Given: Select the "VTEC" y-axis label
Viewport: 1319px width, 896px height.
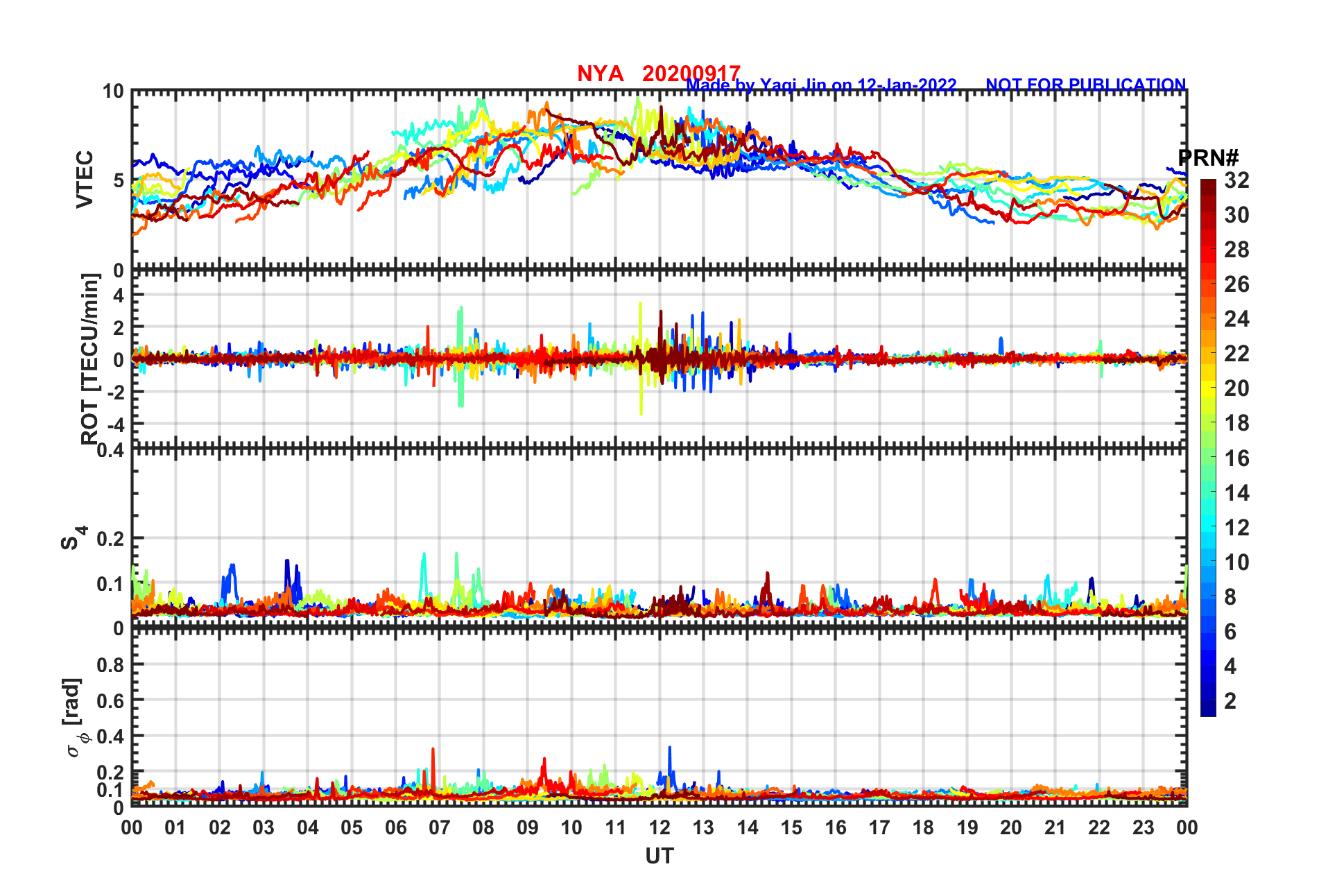Looking at the screenshot, I should pos(84,180).
